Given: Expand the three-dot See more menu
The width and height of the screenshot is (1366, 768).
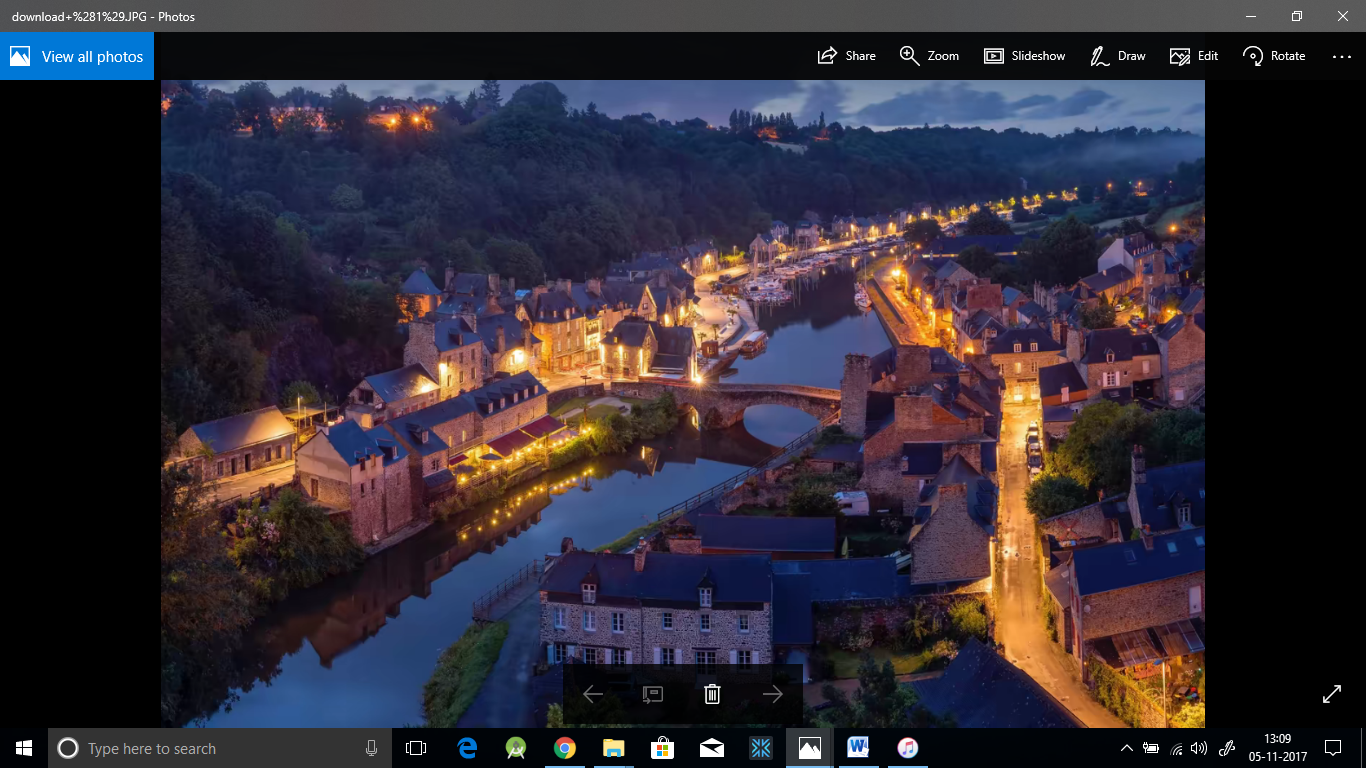Looking at the screenshot, I should [x=1341, y=57].
